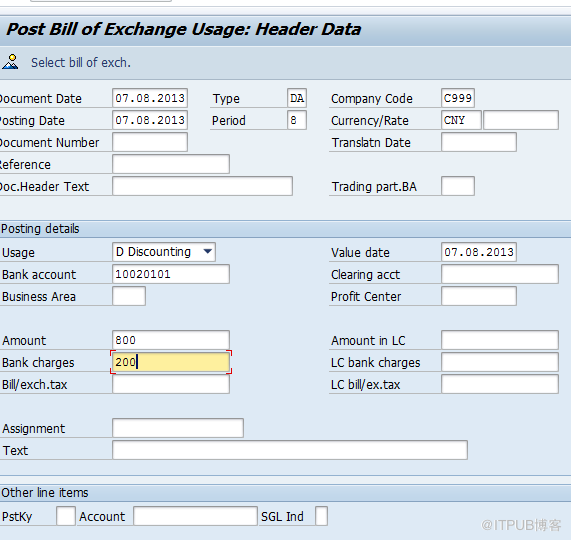Click the Bank charges field containing 200
The image size is (571, 540).
171,362
